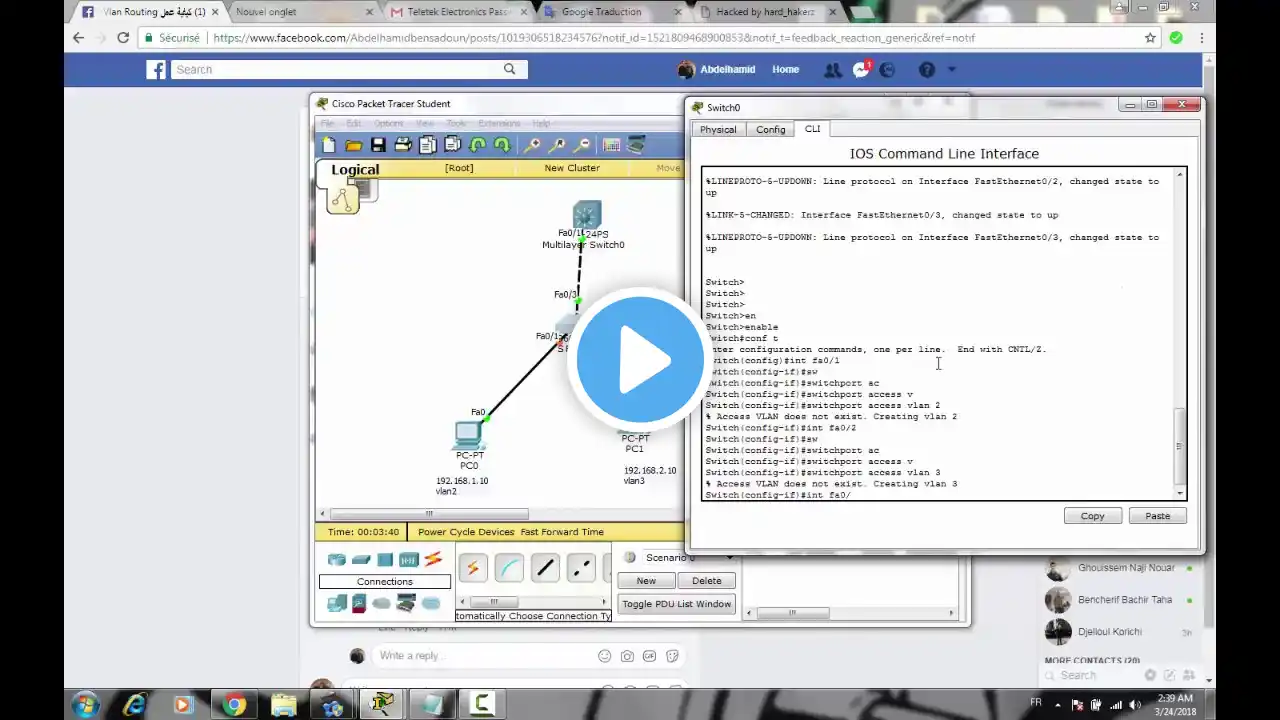1280x720 pixels.
Task: Open Facebook quick help icon
Action: click(927, 70)
